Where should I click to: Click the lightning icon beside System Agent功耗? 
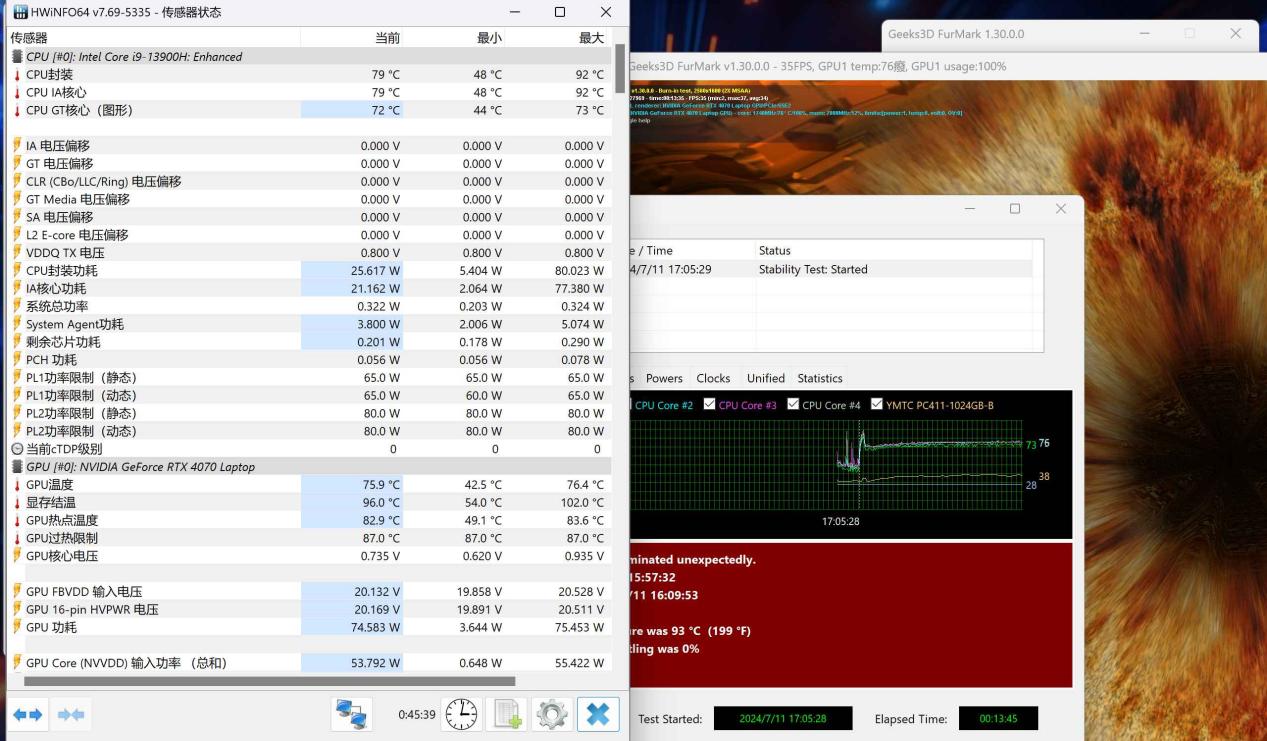click(x=17, y=324)
